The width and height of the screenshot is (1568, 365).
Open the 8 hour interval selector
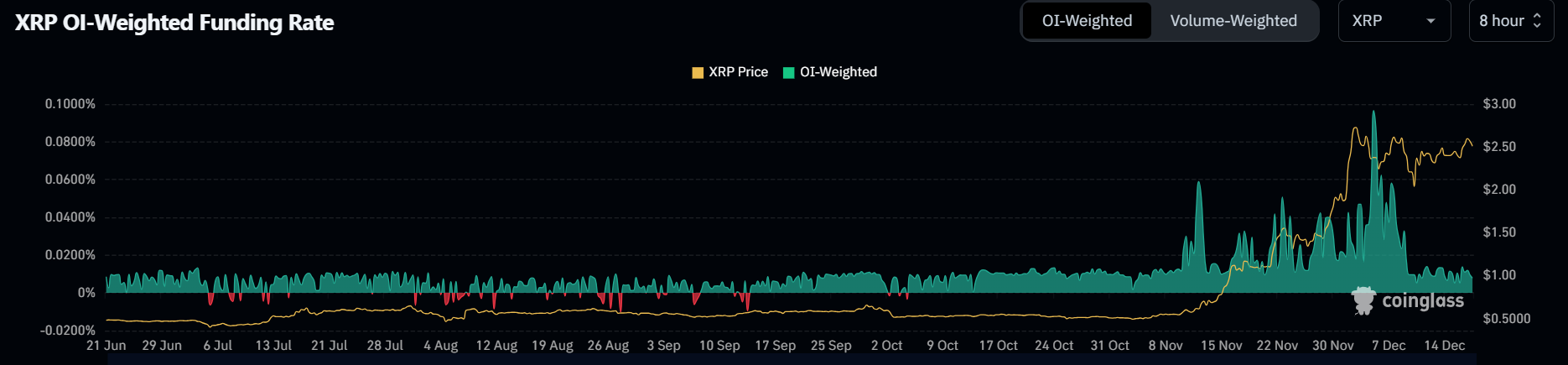point(1511,21)
